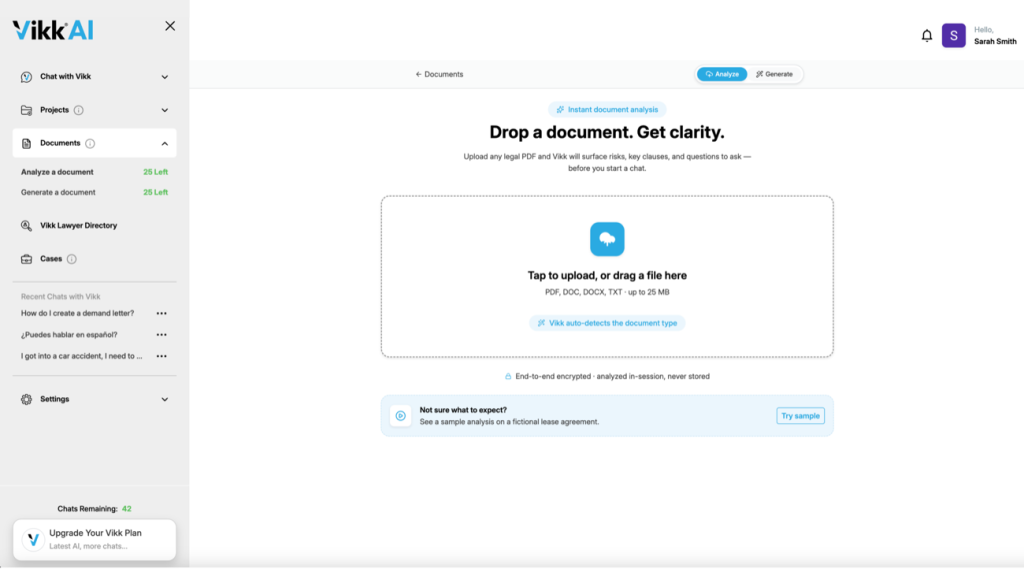Click the Sarah Smith user name
The height and width of the screenshot is (576, 1024).
pos(995,42)
